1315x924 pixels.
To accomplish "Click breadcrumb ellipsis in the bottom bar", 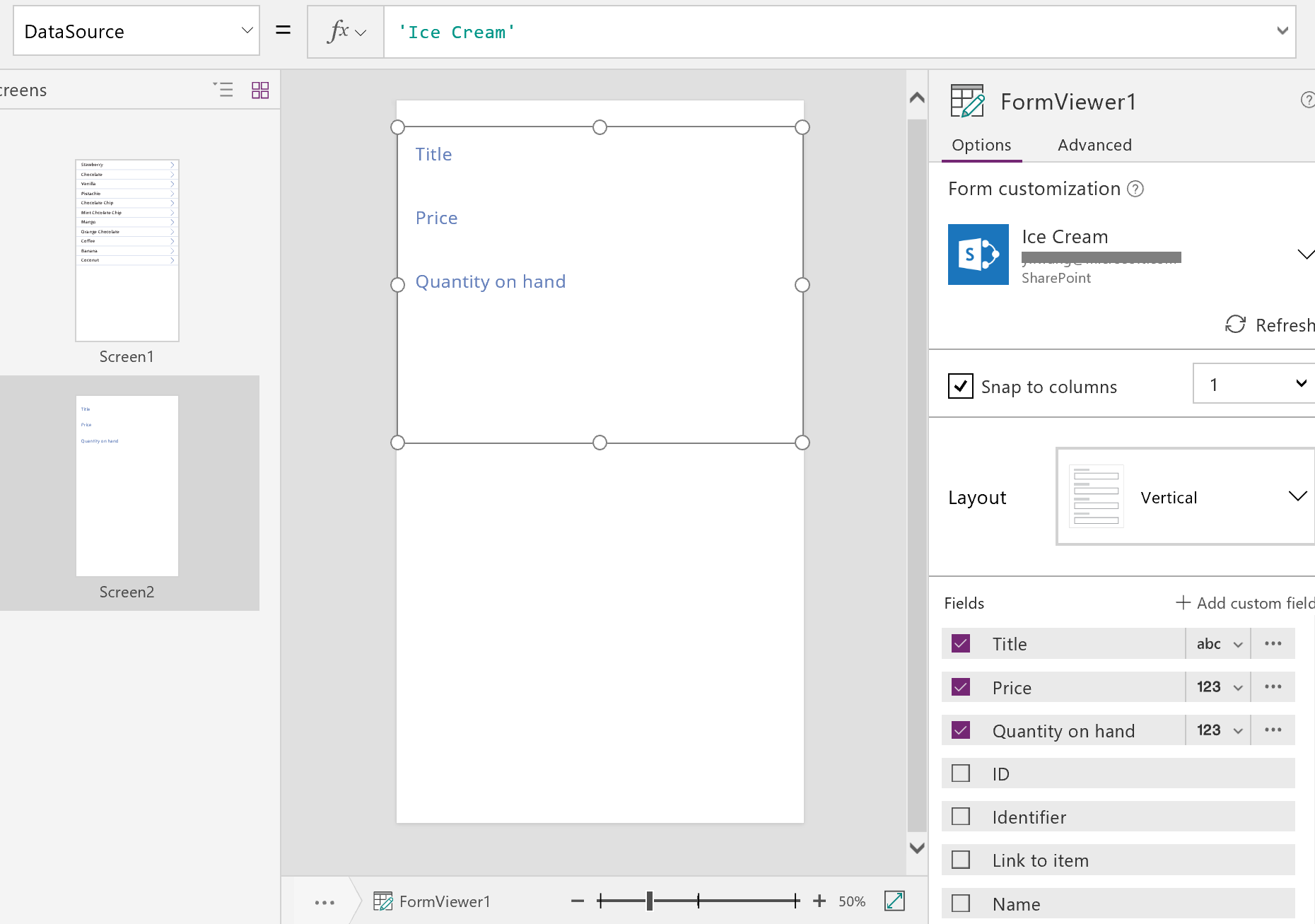I will click(325, 902).
